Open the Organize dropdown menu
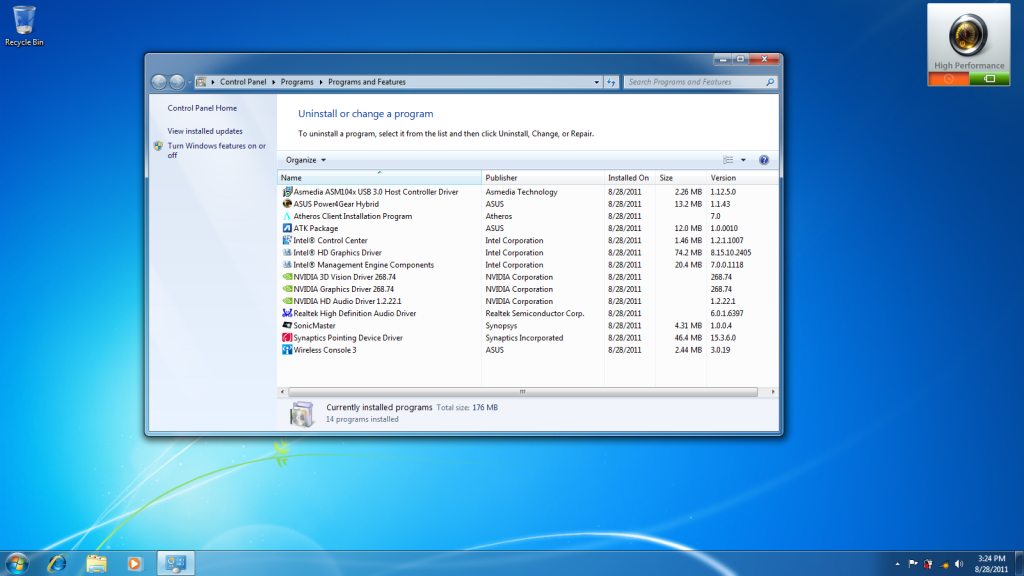This screenshot has height=576, width=1024. 305,160
